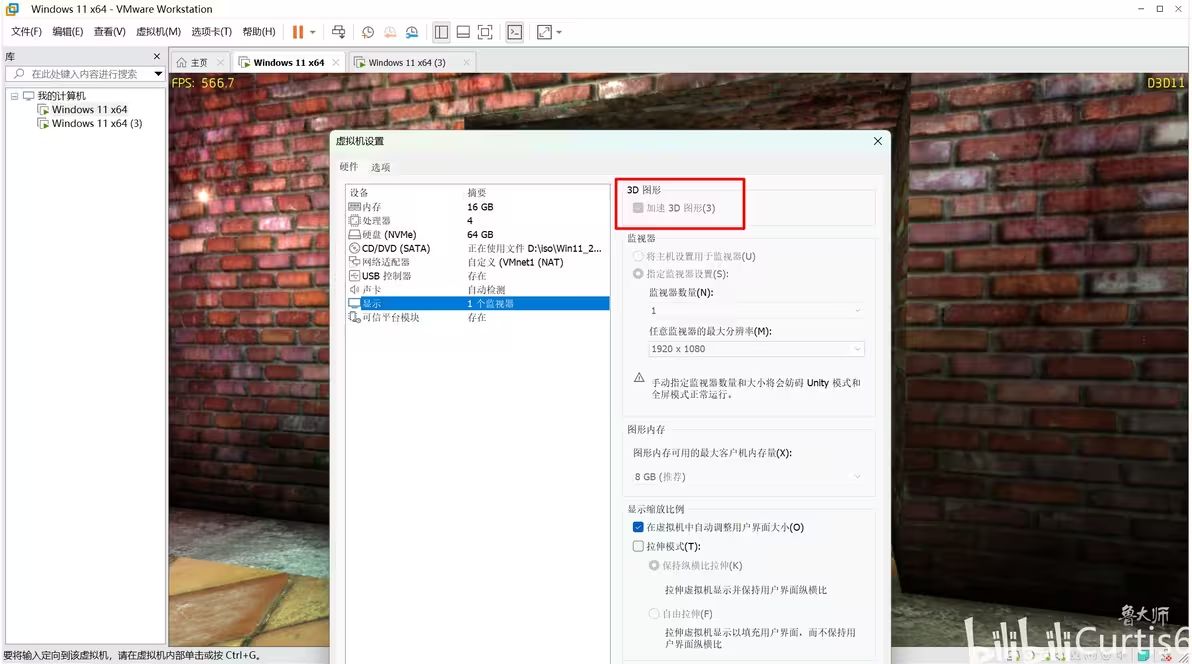
Task: Send Ctrl+Alt+Del to the virtual machine
Action: pos(338,32)
